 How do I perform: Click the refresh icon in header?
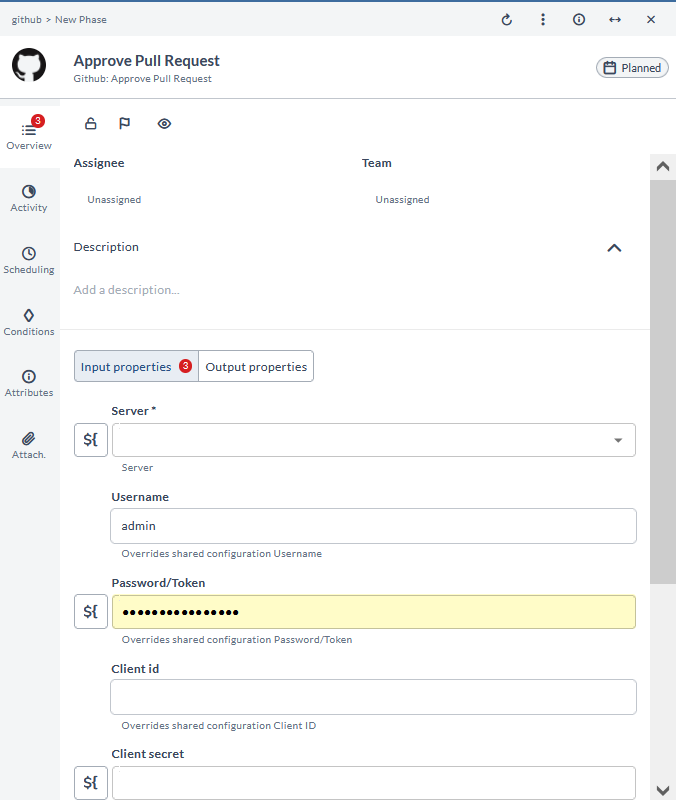[507, 20]
